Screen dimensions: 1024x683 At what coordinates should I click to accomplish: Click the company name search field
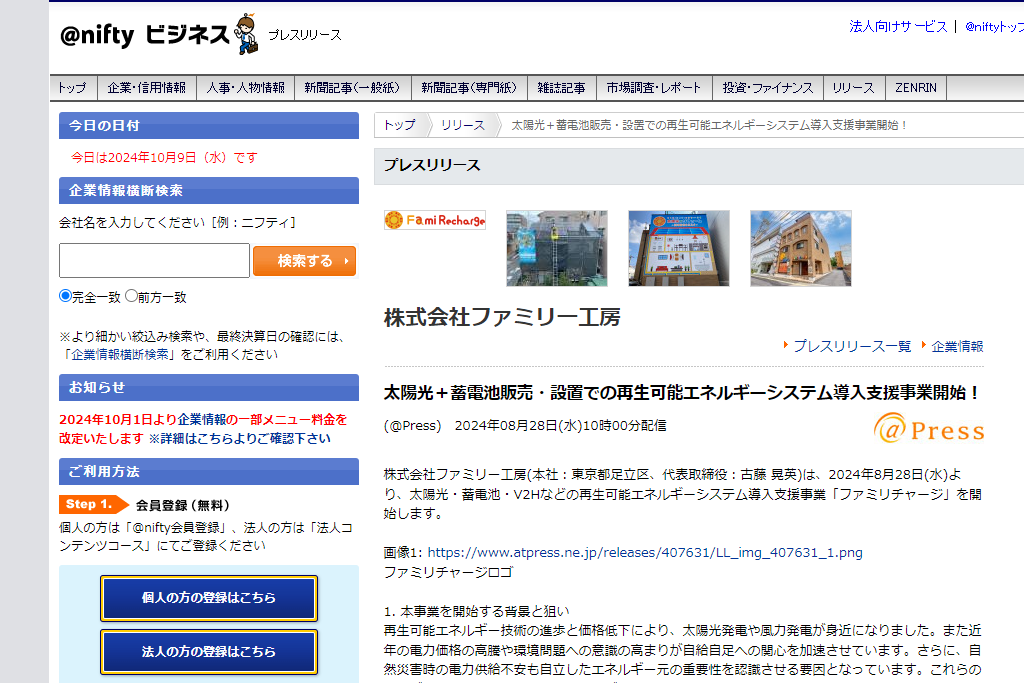154,261
